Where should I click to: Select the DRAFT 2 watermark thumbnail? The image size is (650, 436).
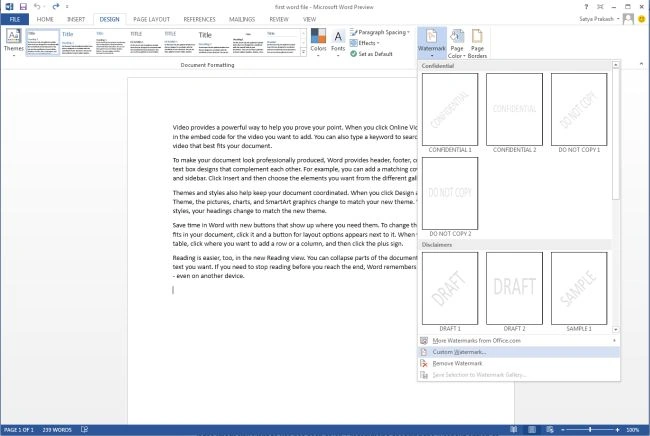coord(514,288)
